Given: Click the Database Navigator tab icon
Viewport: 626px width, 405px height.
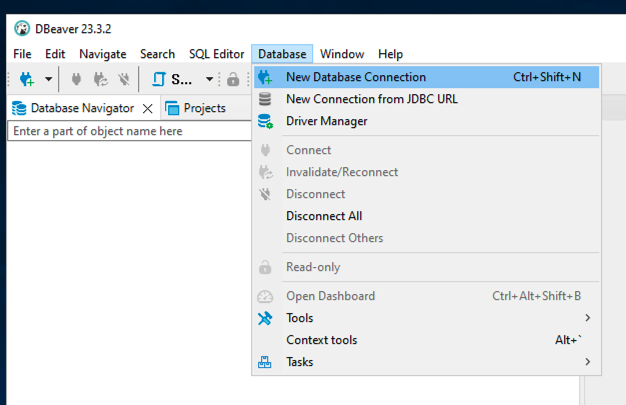Looking at the screenshot, I should pos(19,108).
